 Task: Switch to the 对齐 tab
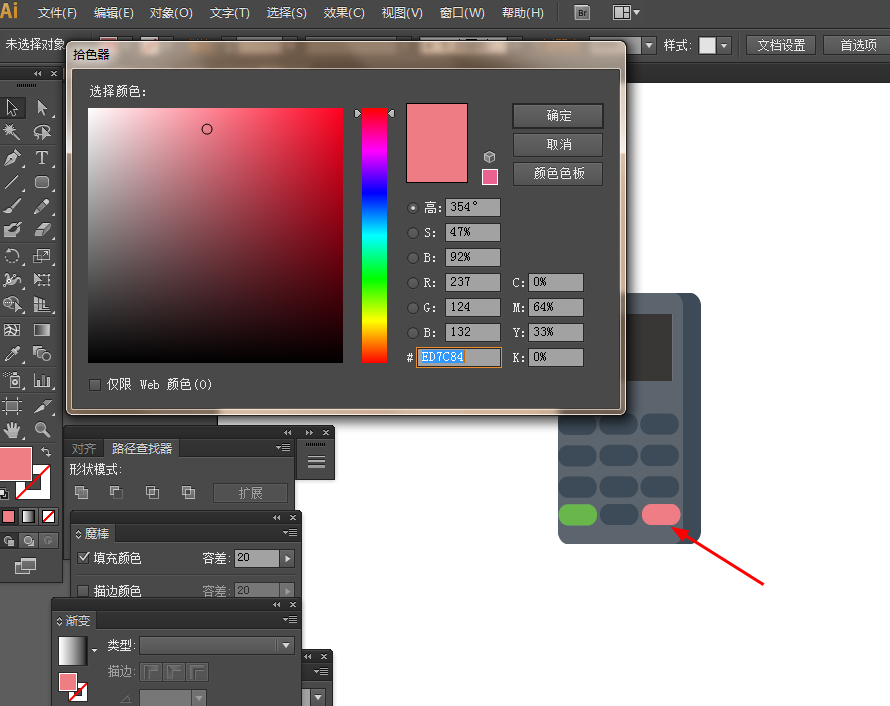click(84, 448)
